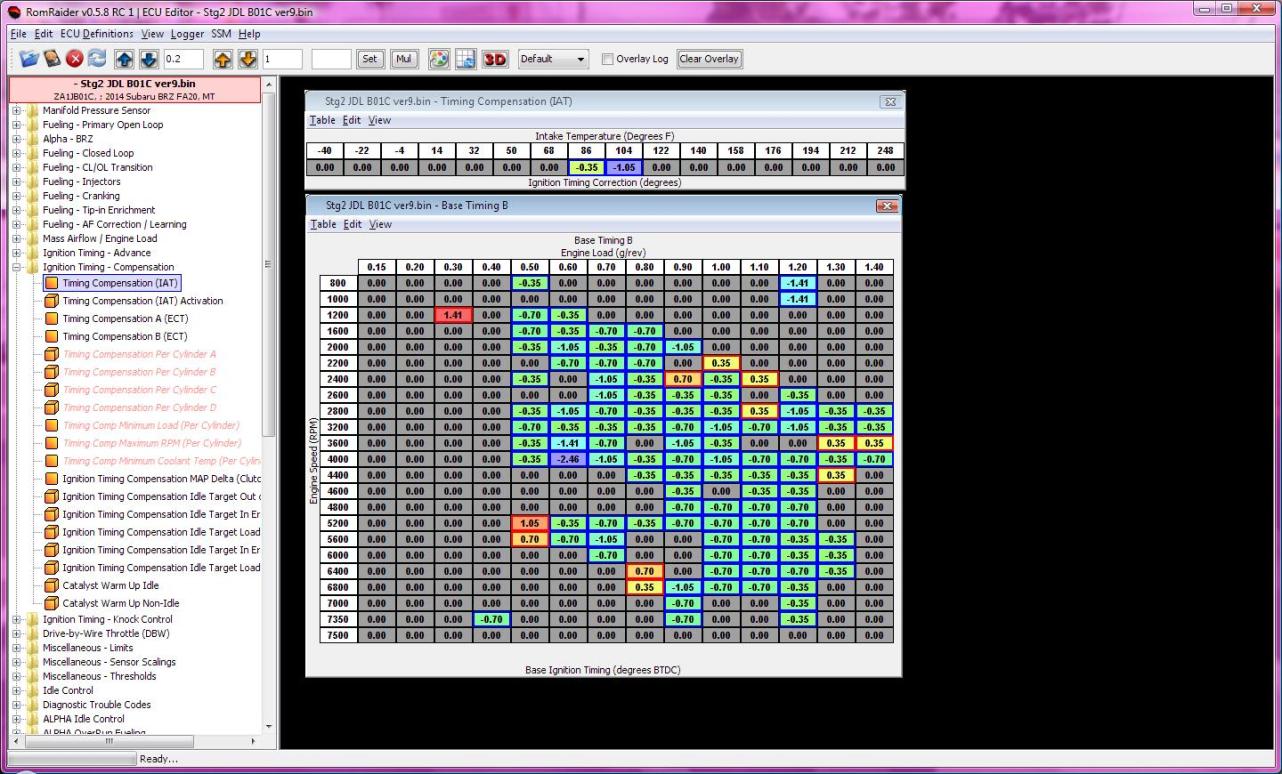The width and height of the screenshot is (1282, 774).
Task: Expand the Fueling - Injectors tree node
Action: click(17, 182)
